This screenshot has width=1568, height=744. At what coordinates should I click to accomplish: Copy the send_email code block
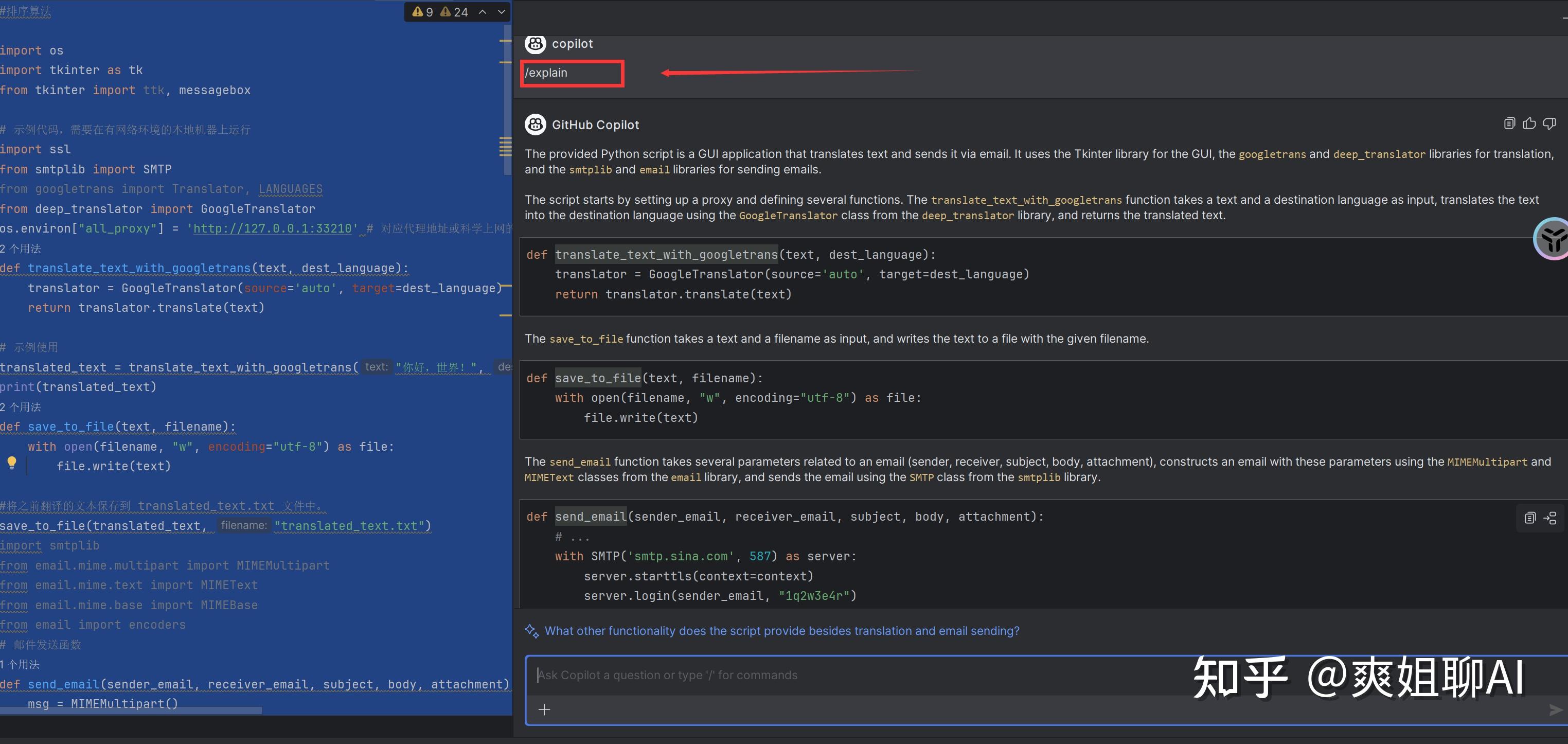point(1529,518)
